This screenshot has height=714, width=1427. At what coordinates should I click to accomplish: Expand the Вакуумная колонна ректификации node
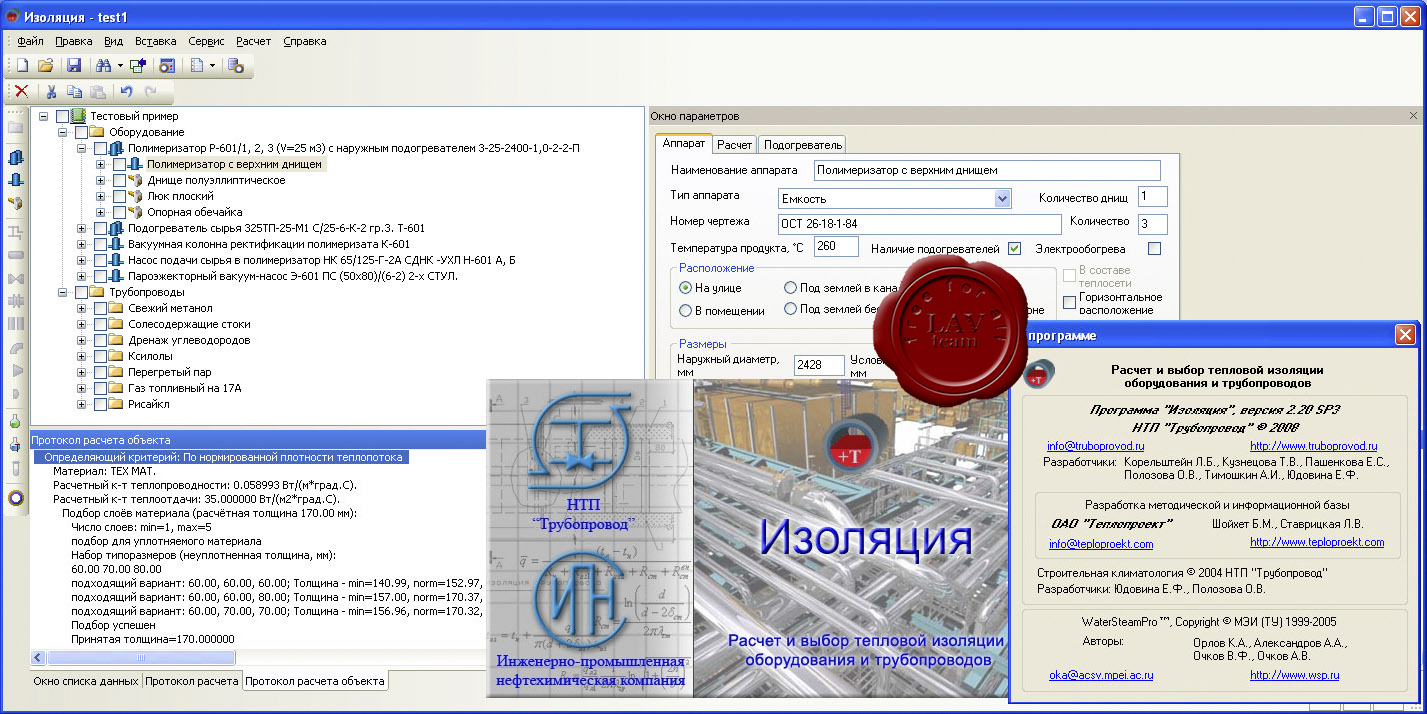[x=82, y=244]
